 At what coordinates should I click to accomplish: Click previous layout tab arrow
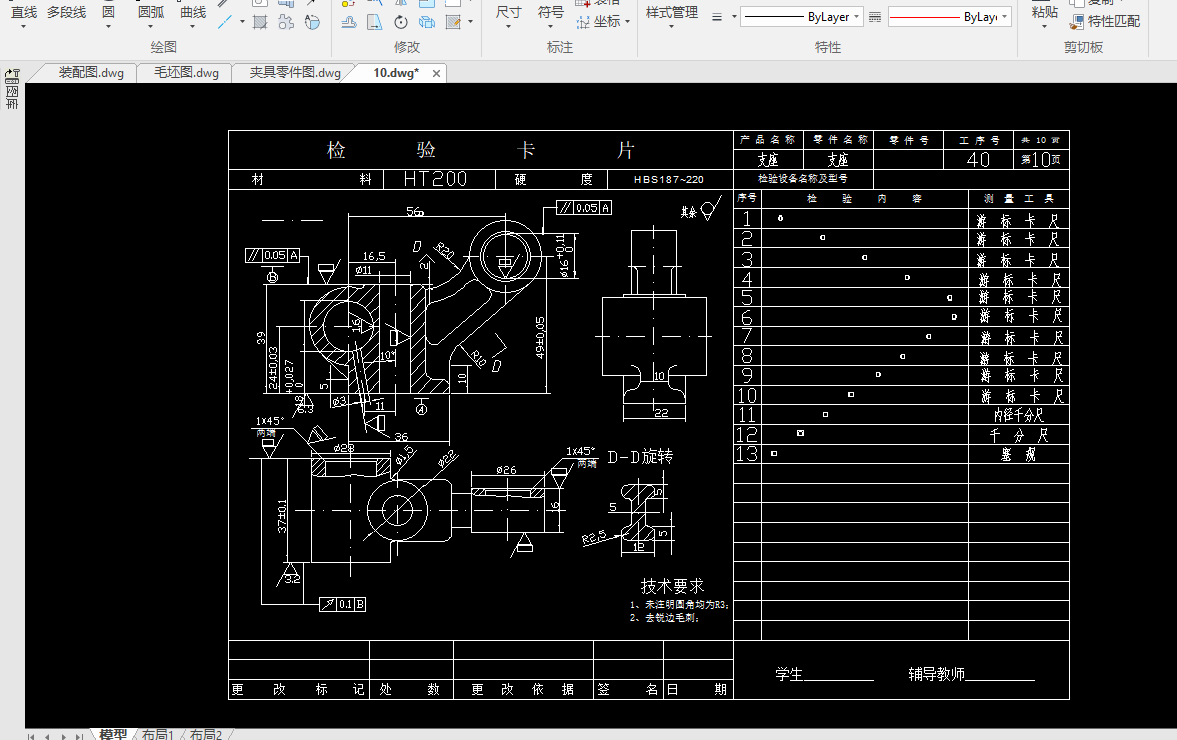(47, 736)
